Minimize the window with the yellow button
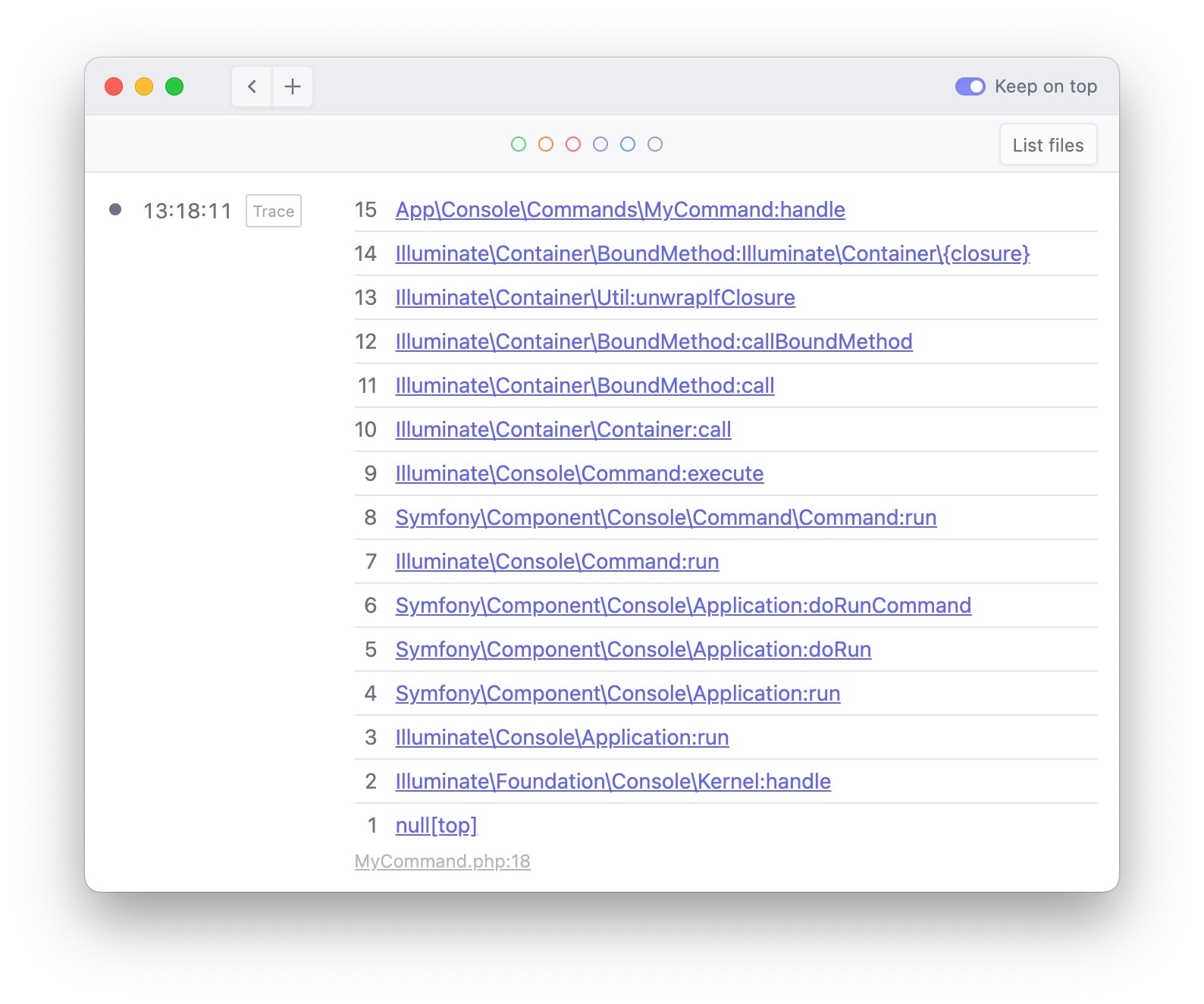The image size is (1204, 1004). [x=144, y=86]
